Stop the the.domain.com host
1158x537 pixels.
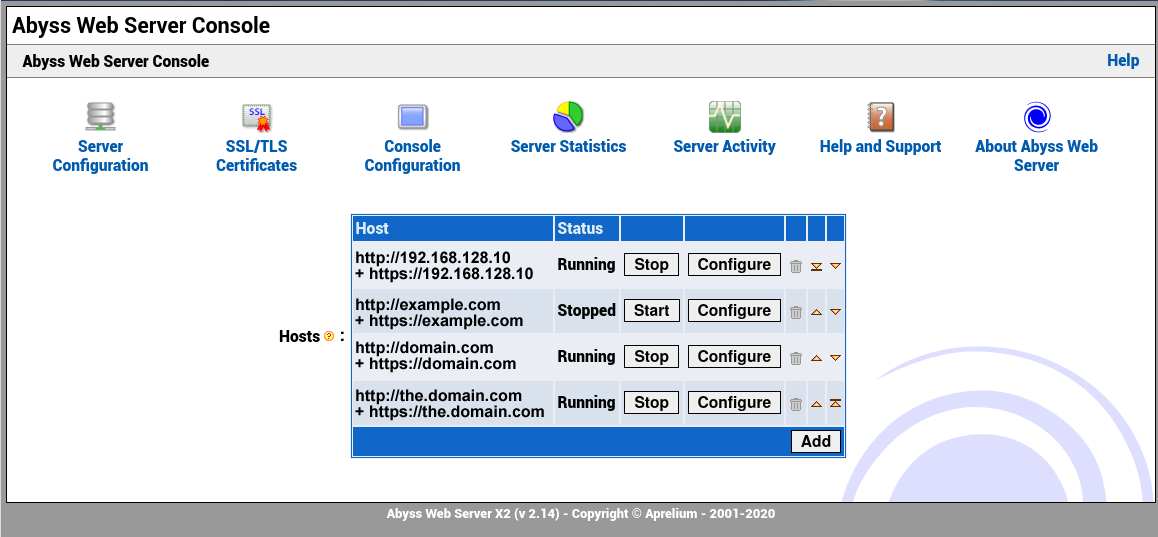(x=651, y=403)
